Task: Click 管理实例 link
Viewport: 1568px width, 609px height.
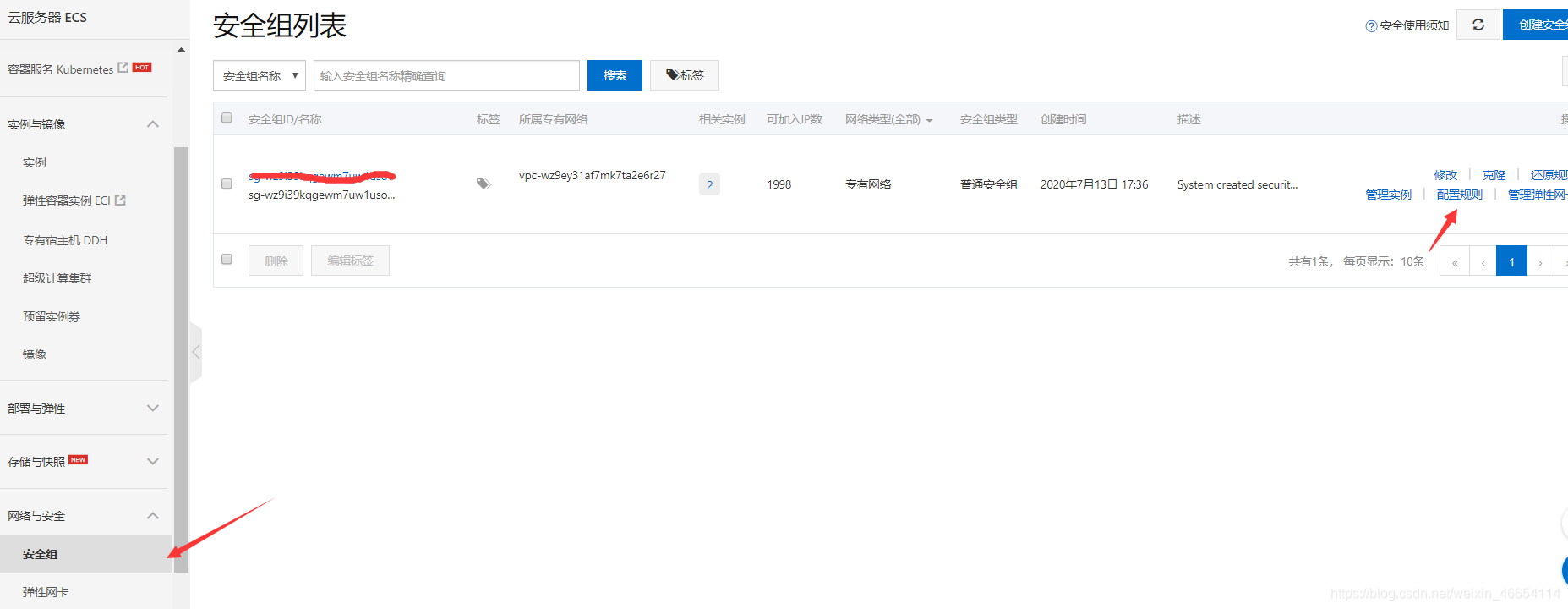Action: 1389,195
